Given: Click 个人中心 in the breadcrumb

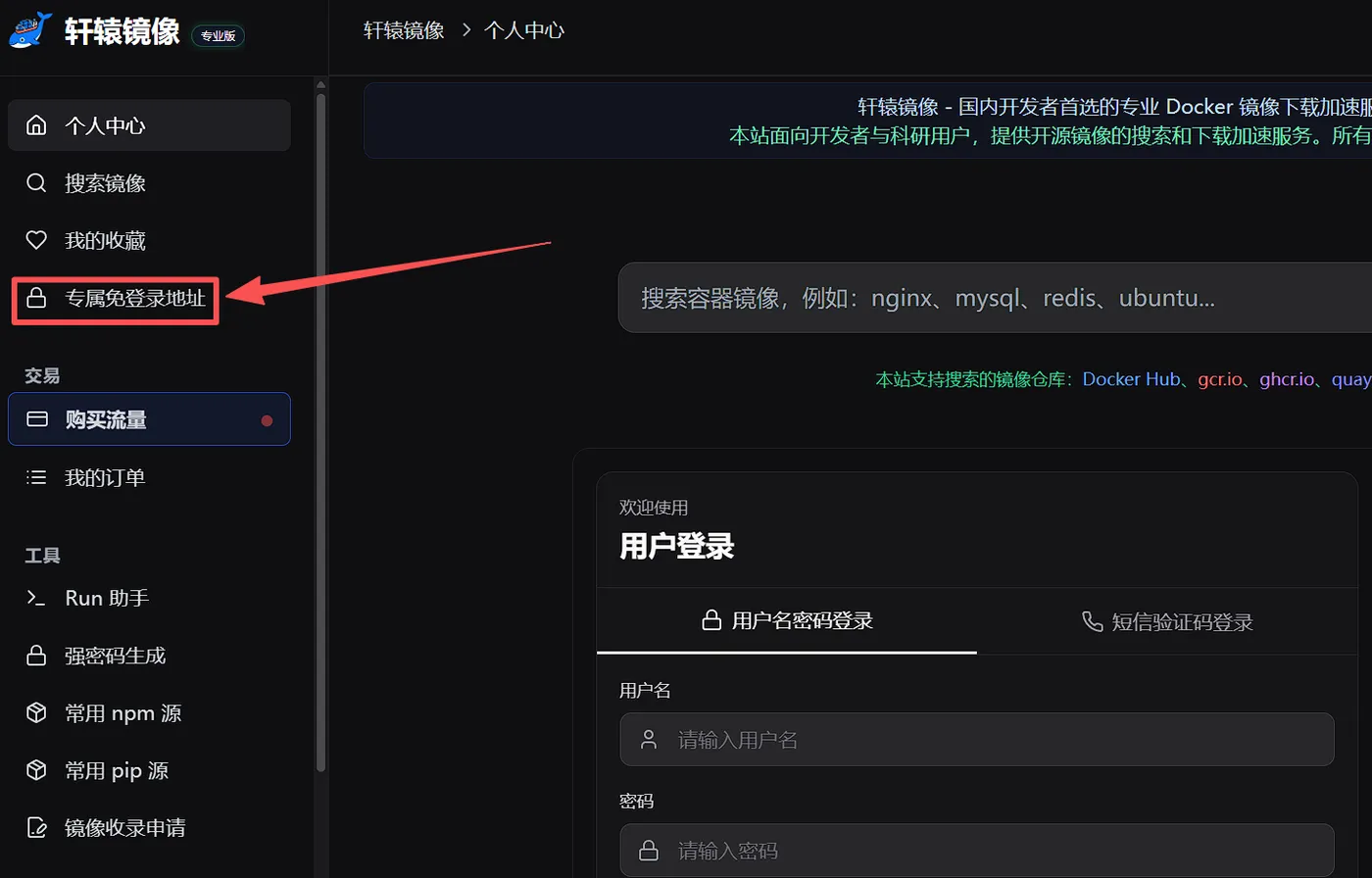Looking at the screenshot, I should point(524,30).
